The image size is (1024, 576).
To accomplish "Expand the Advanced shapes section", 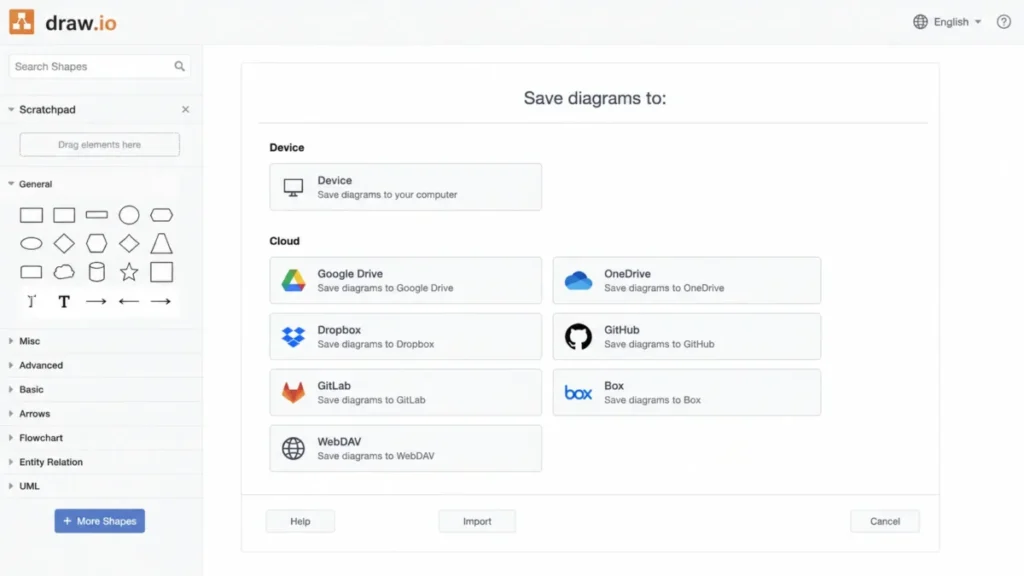I will tap(11, 365).
